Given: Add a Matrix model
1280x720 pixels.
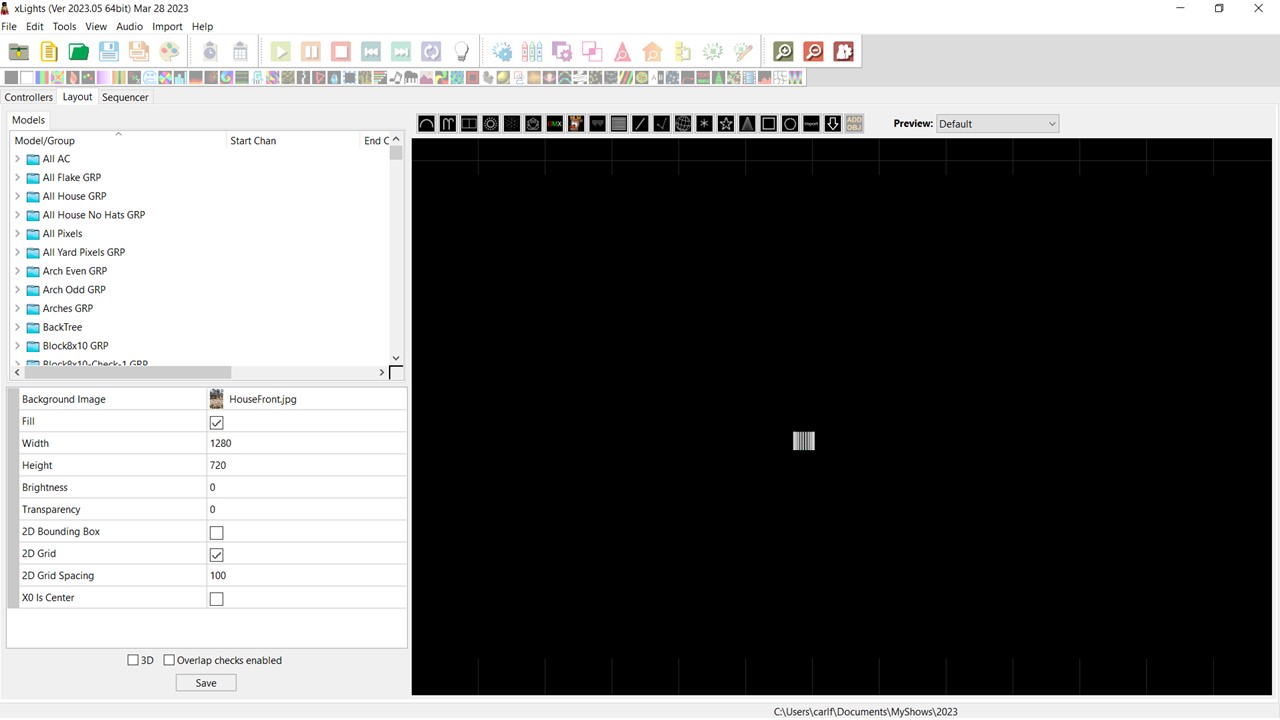Looking at the screenshot, I should click(x=618, y=123).
